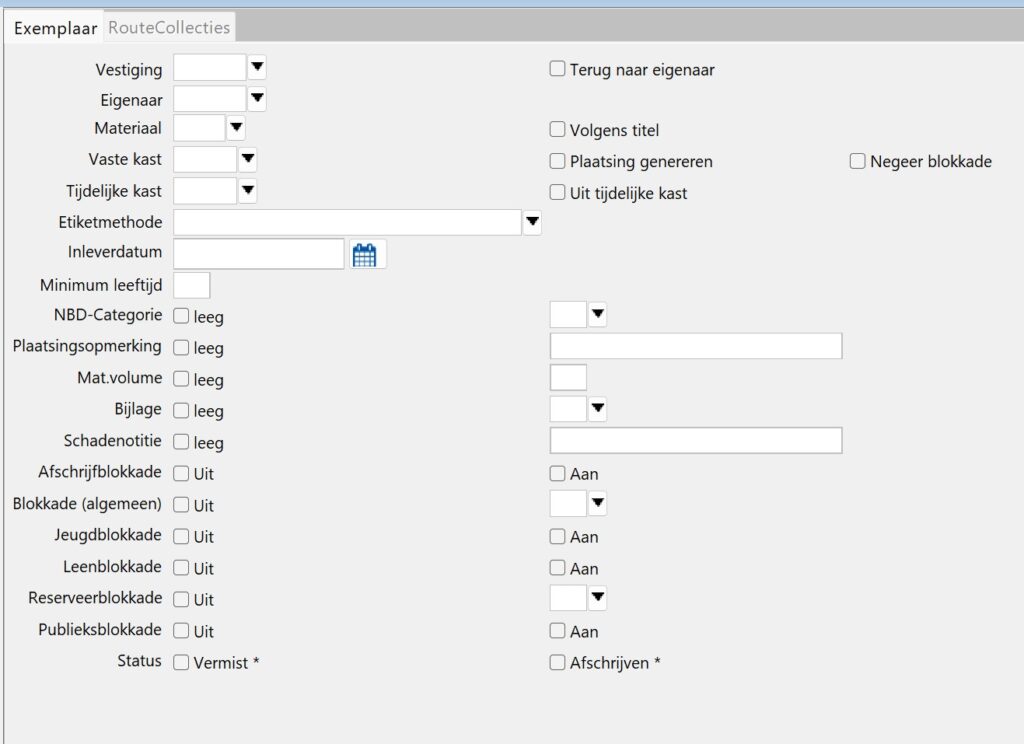Enable the Negeer blokkade checkbox
This screenshot has height=744, width=1024.
tap(858, 161)
